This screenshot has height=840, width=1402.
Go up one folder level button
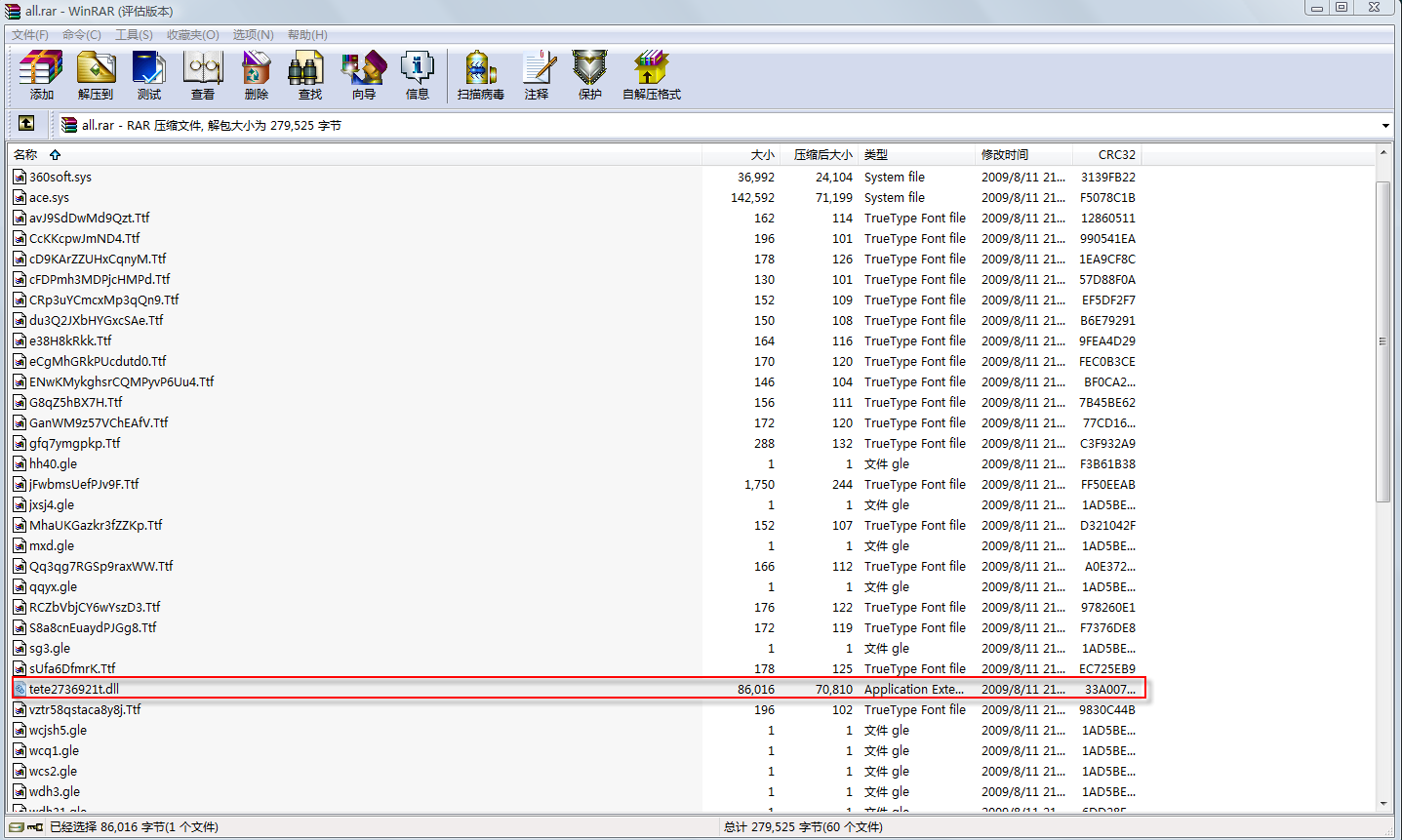(x=26, y=124)
